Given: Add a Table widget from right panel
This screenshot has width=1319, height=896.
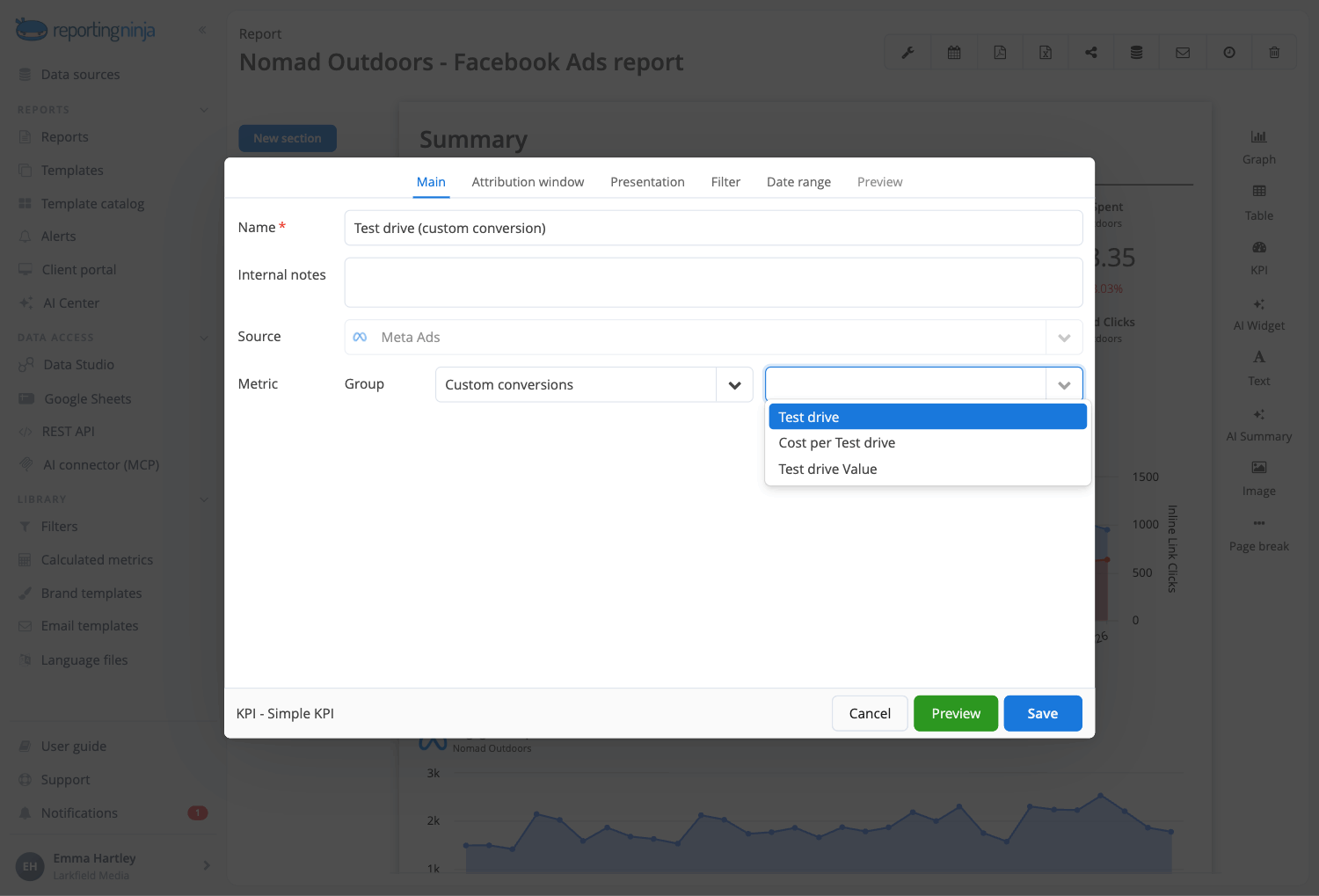Looking at the screenshot, I should 1259,203.
